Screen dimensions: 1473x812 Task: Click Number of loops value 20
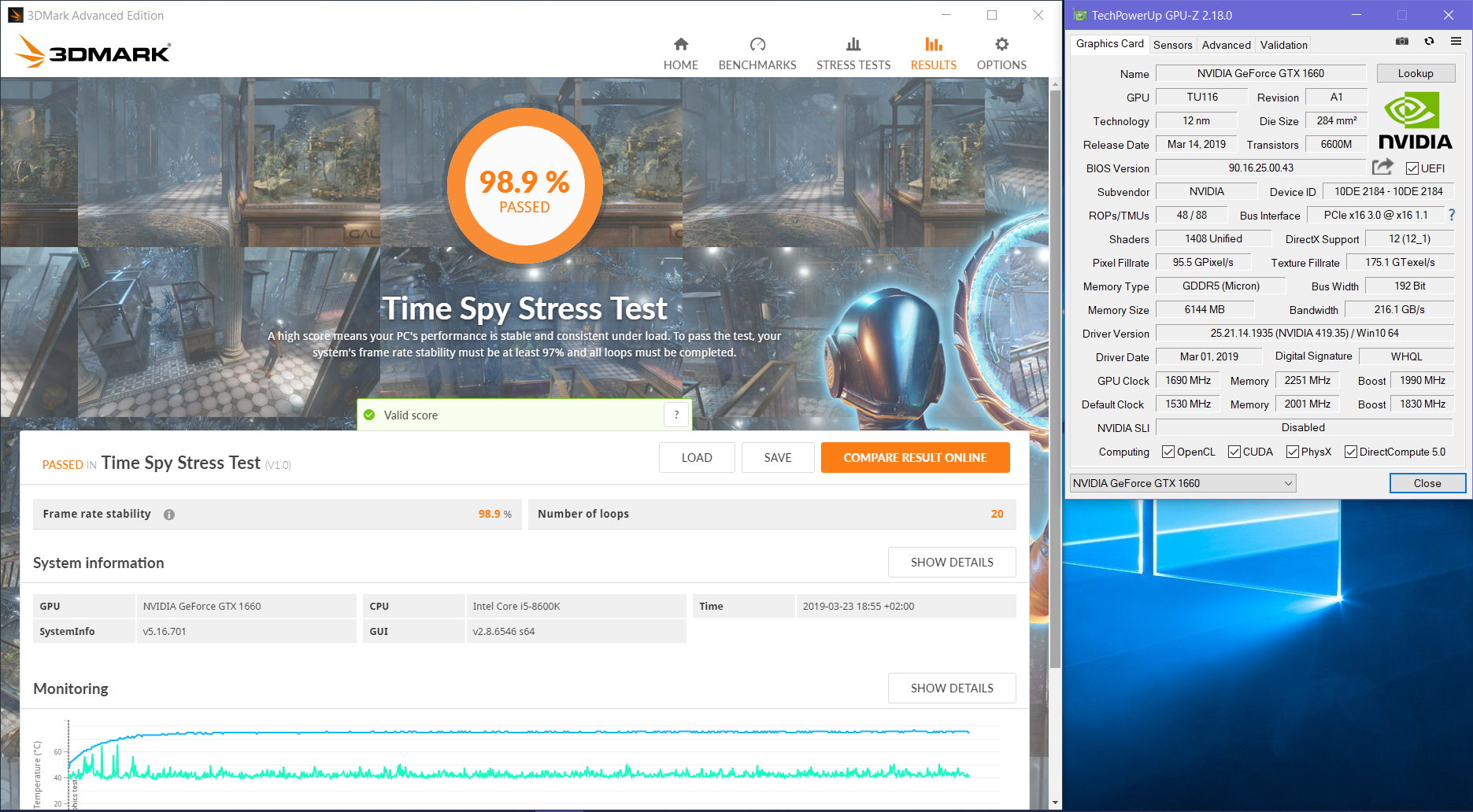(x=997, y=514)
